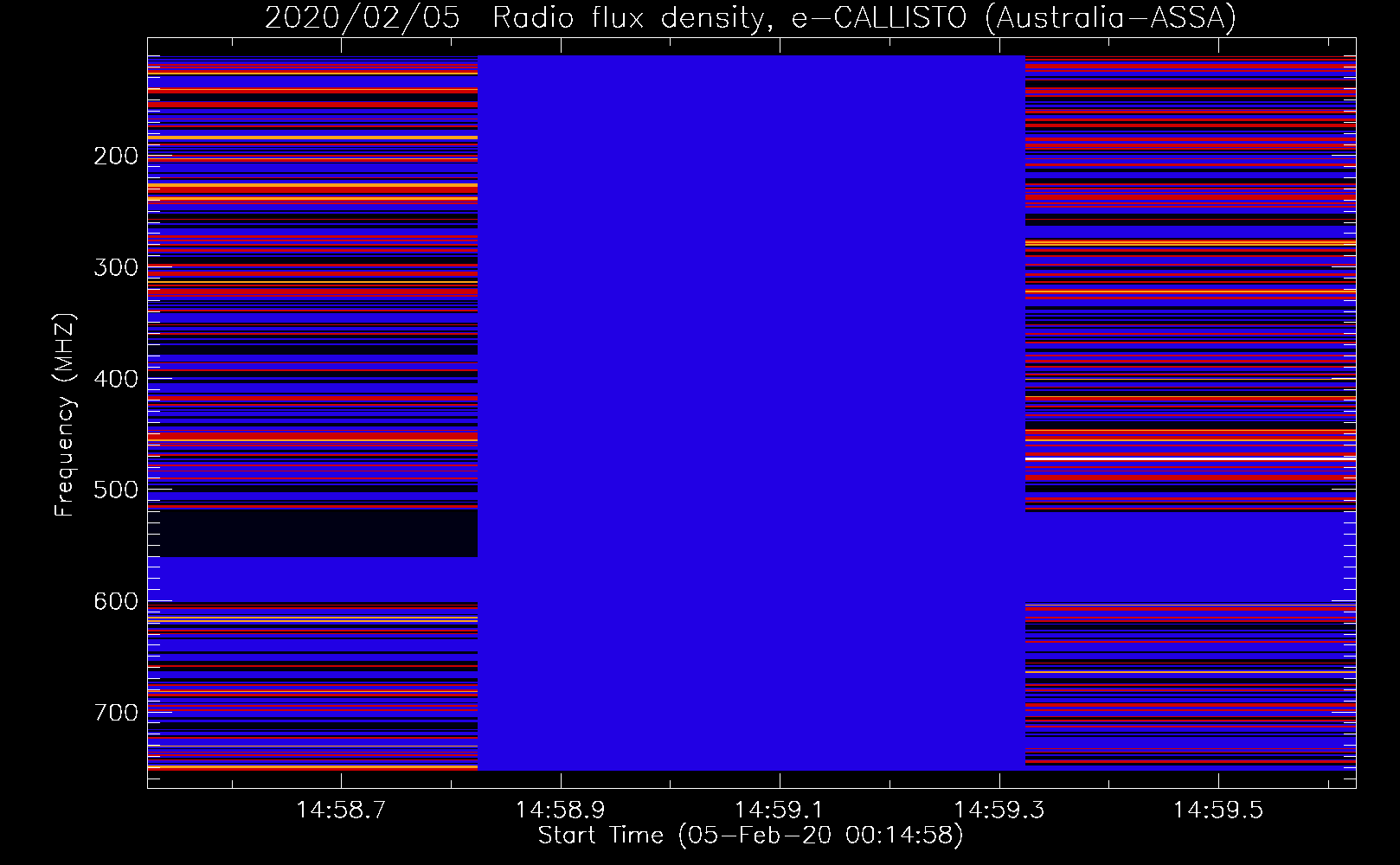Click the 300 frequency tick label
1400x865 pixels.
tap(116, 267)
